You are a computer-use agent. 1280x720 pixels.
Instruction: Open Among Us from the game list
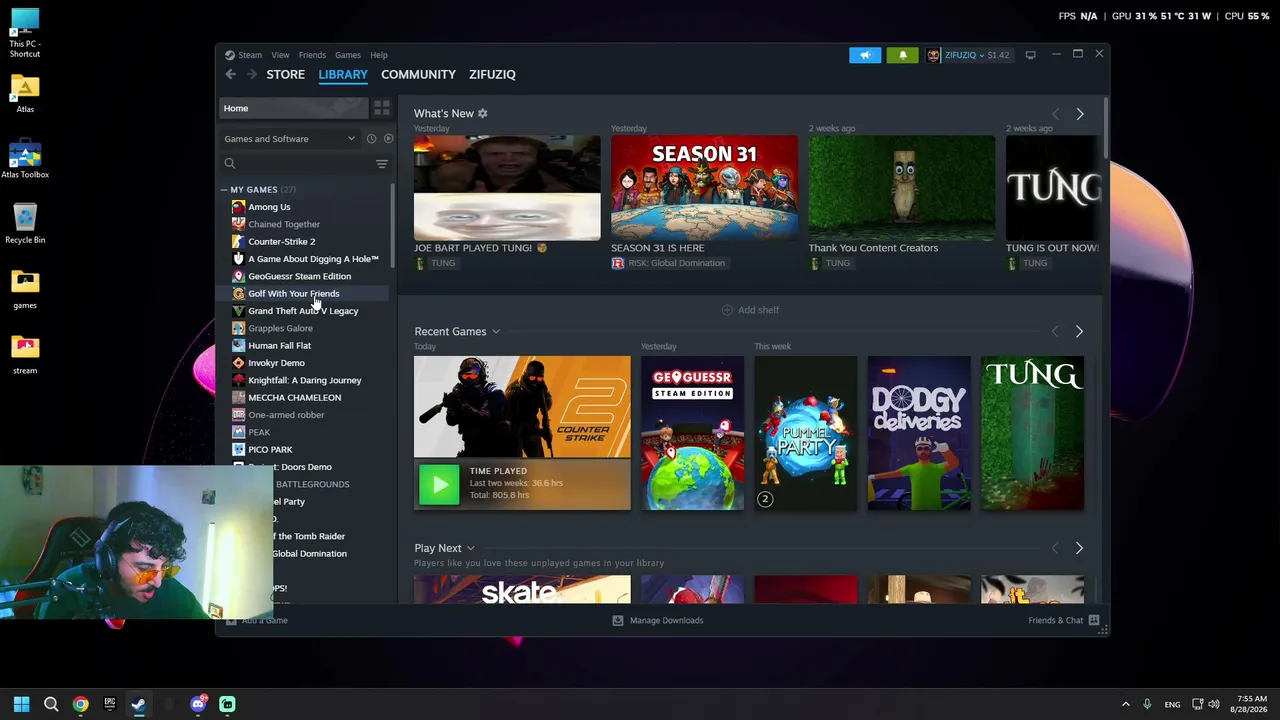coord(269,207)
